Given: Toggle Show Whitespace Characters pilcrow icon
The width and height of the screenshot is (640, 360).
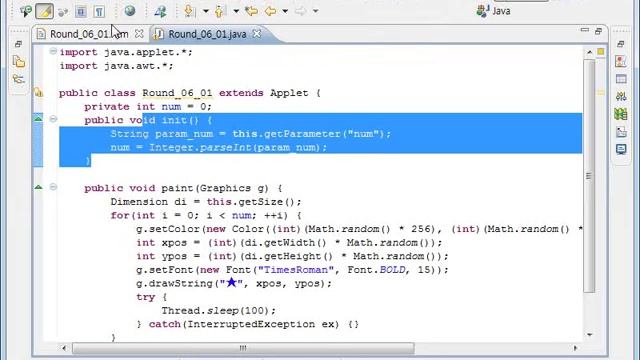Looking at the screenshot, I should pos(99,11).
